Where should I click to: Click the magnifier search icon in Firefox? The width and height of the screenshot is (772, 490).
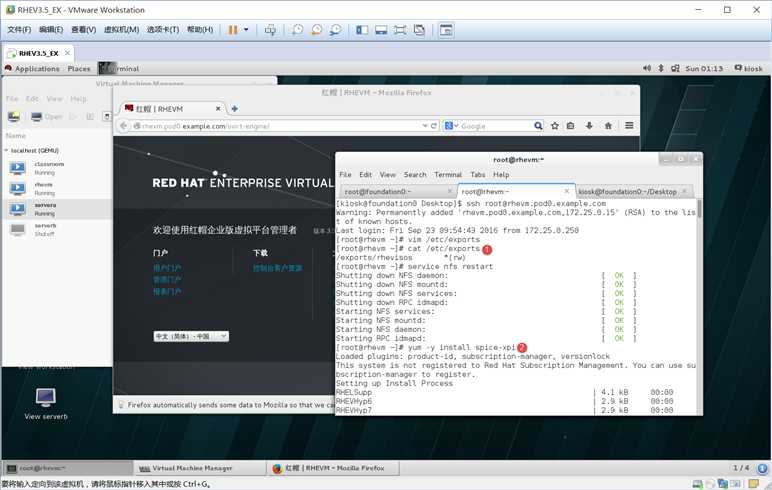tap(538, 126)
